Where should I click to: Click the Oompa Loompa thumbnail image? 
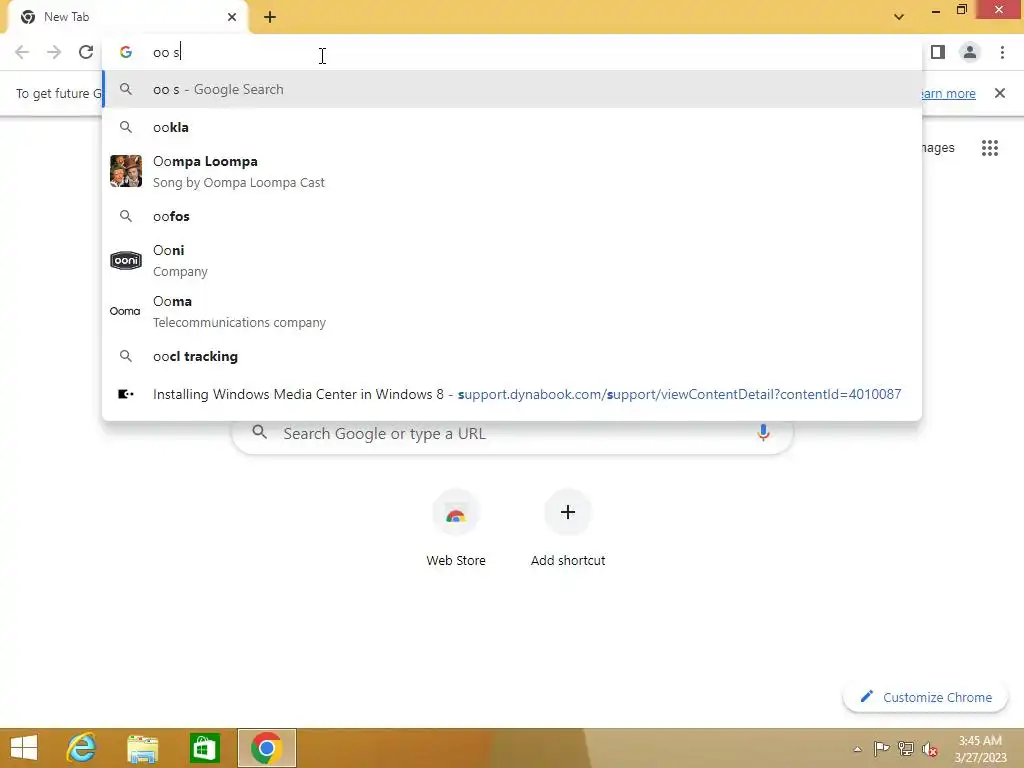126,171
